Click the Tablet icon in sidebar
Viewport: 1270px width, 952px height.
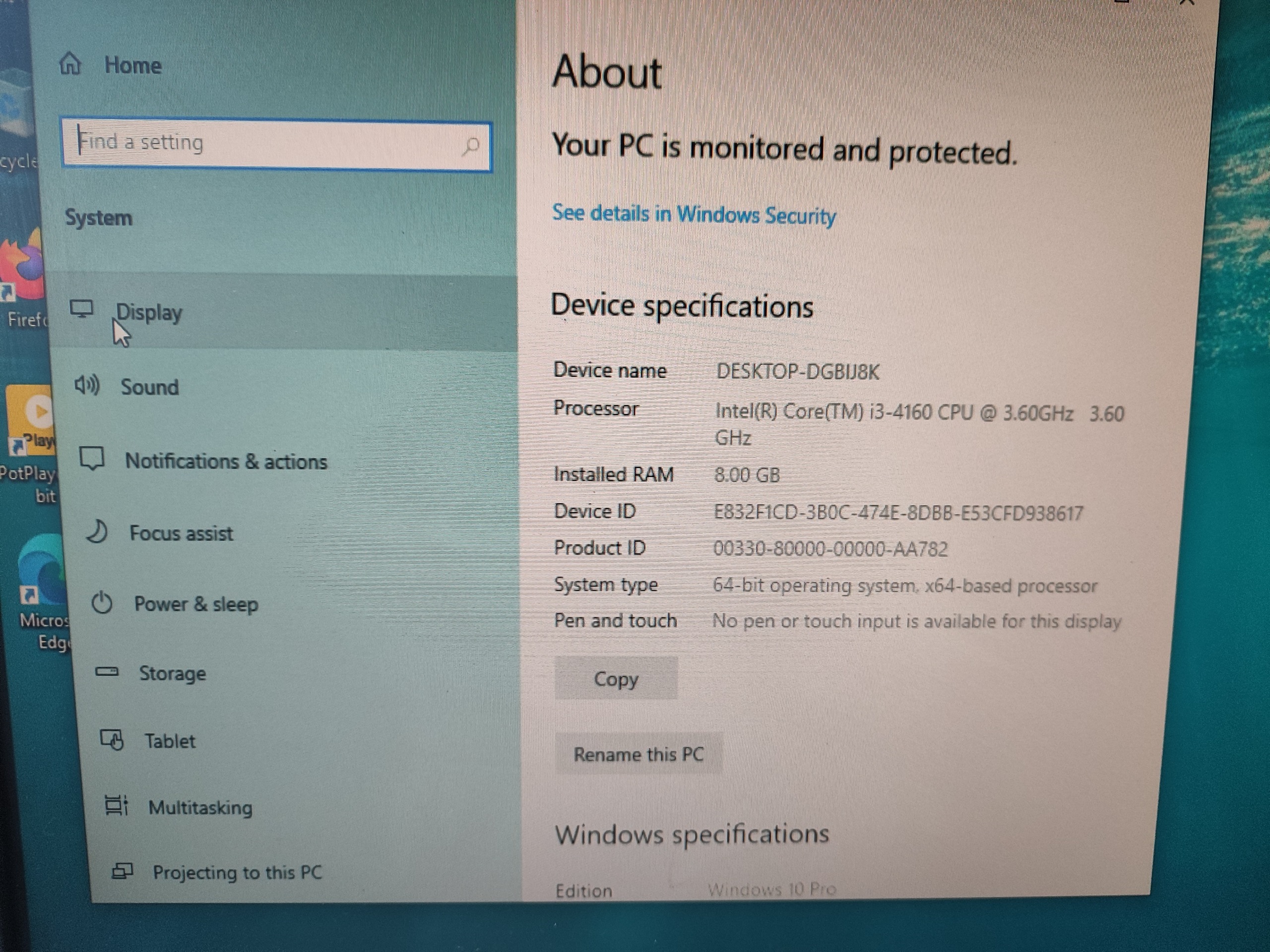point(112,739)
